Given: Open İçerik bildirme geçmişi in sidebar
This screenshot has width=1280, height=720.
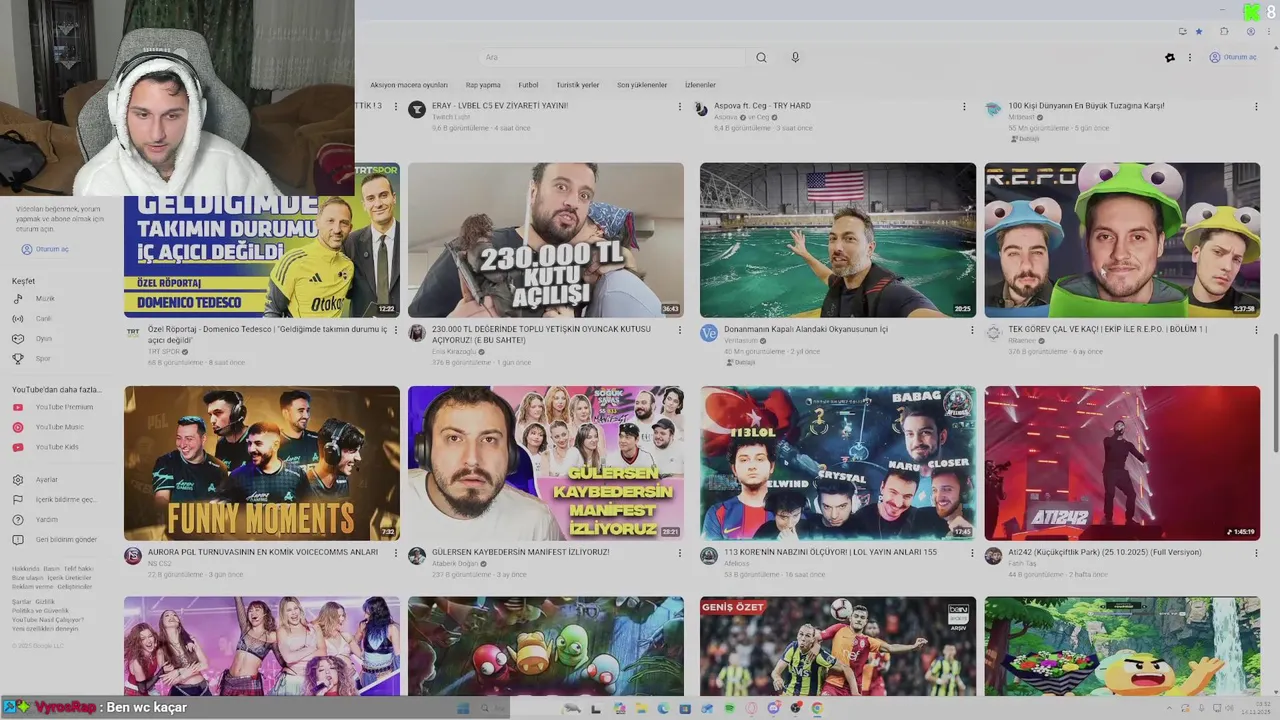Looking at the screenshot, I should coord(54,499).
